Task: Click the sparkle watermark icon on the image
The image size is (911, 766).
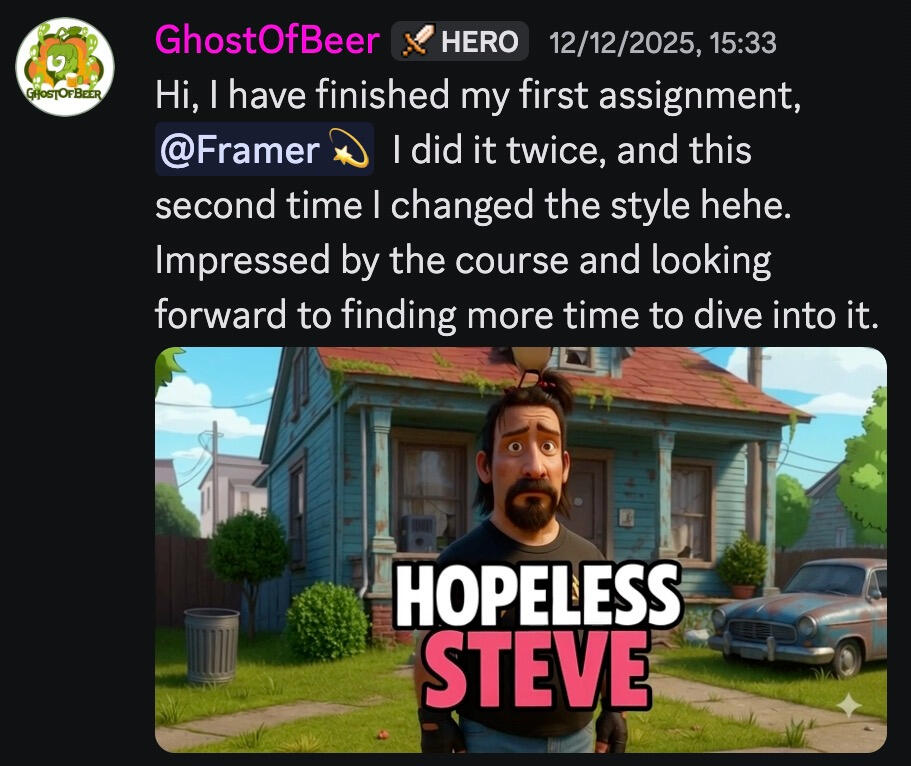Action: point(848,706)
